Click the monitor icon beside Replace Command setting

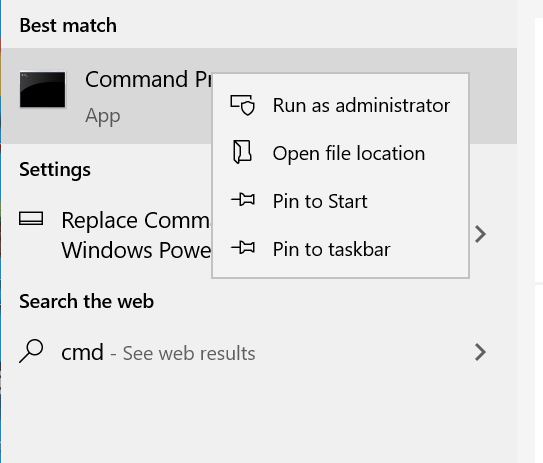[31, 219]
